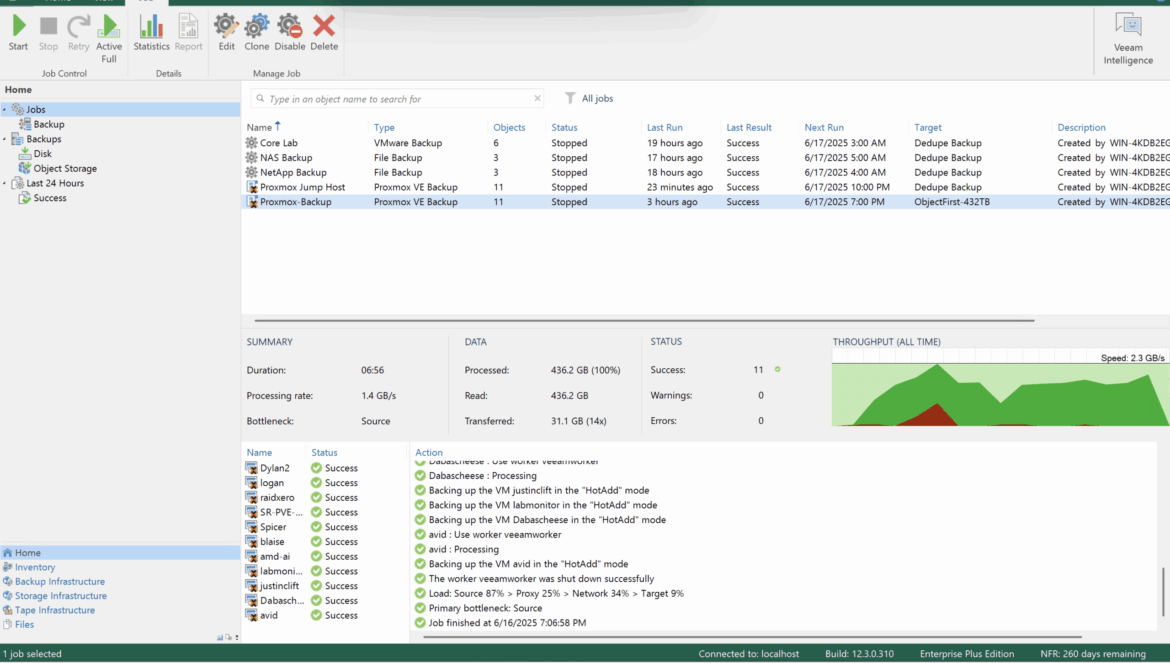1170x663 pixels.
Task: Click the Action log vertical scrollbar
Action: (x=1163, y=592)
